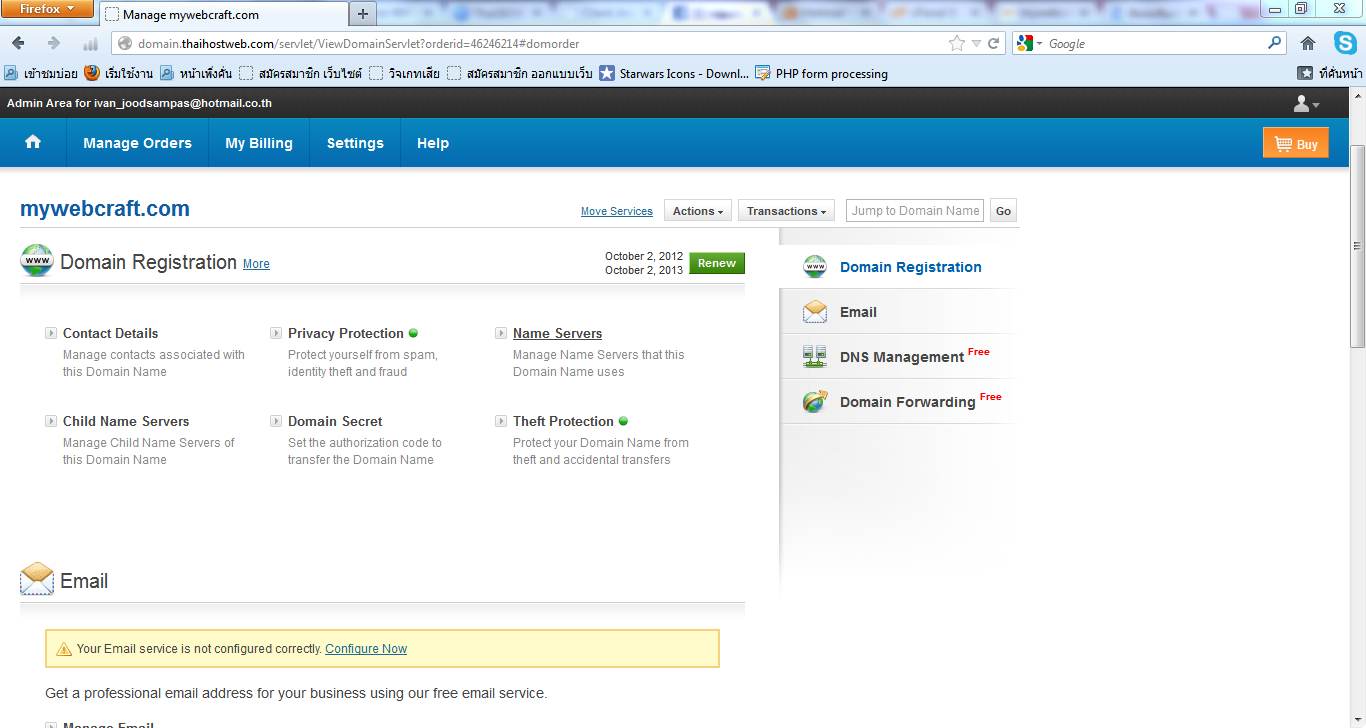Open a new browser tab
Screen dimensions: 1366x728
coord(363,14)
